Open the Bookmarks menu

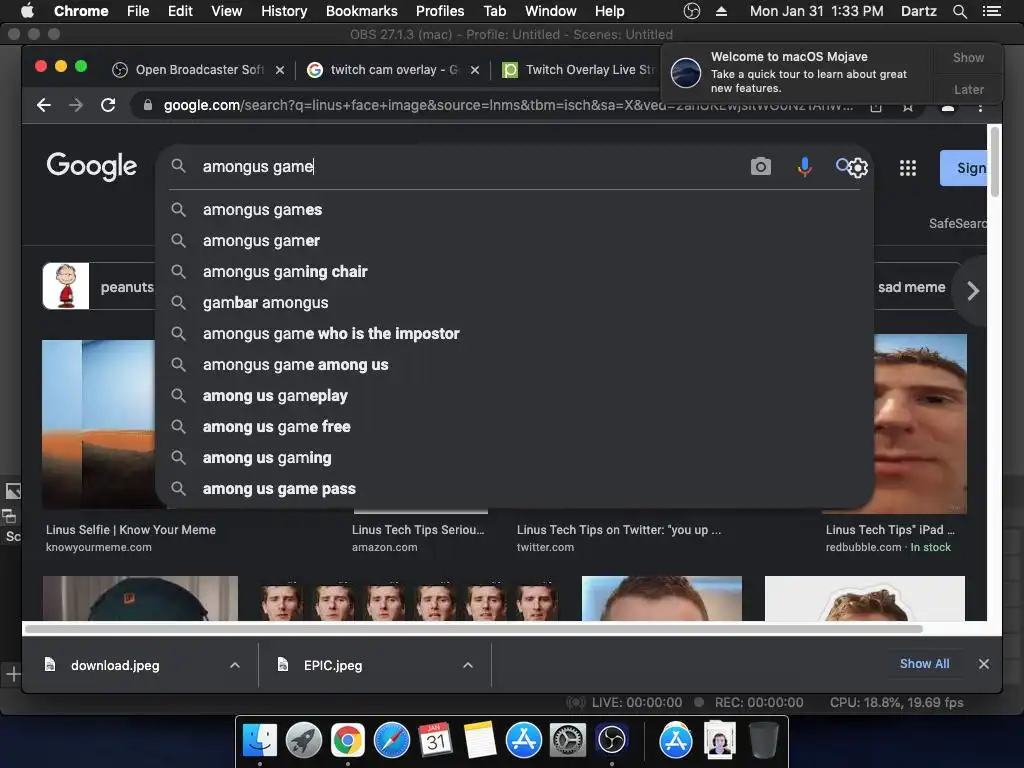(x=362, y=11)
